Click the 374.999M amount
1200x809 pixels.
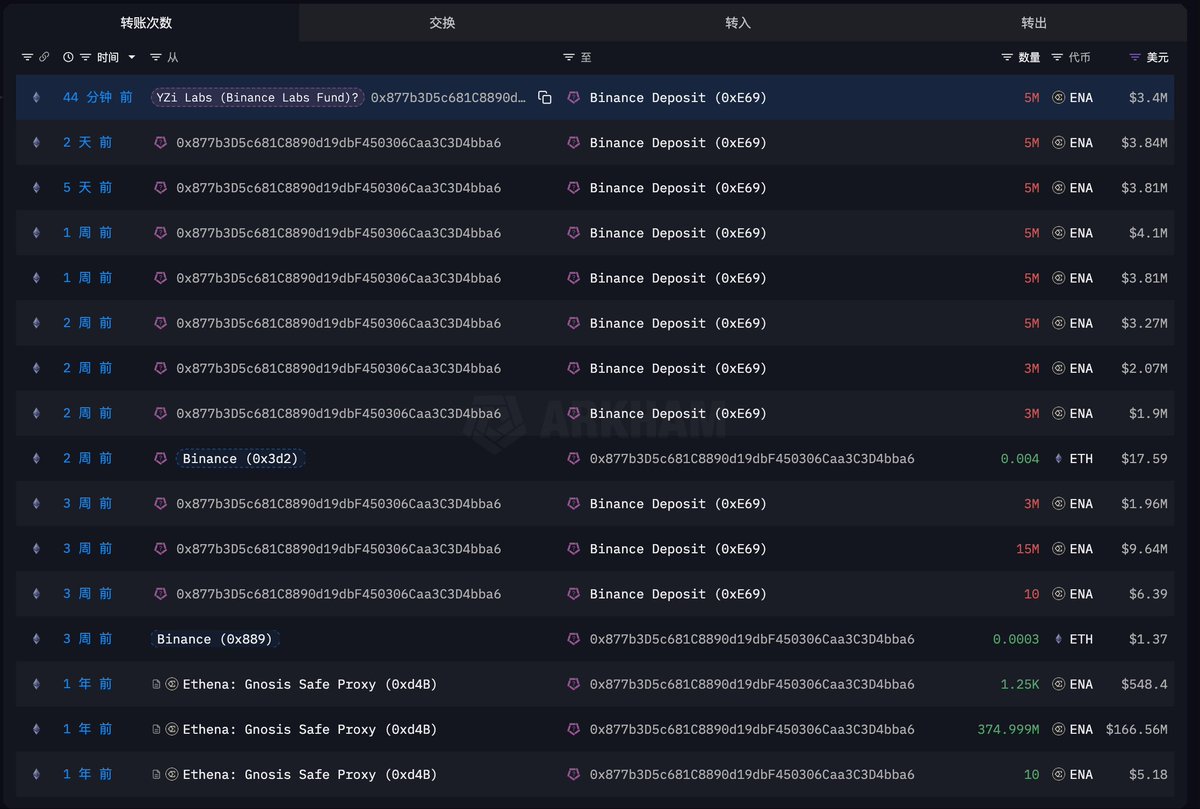tap(1008, 729)
